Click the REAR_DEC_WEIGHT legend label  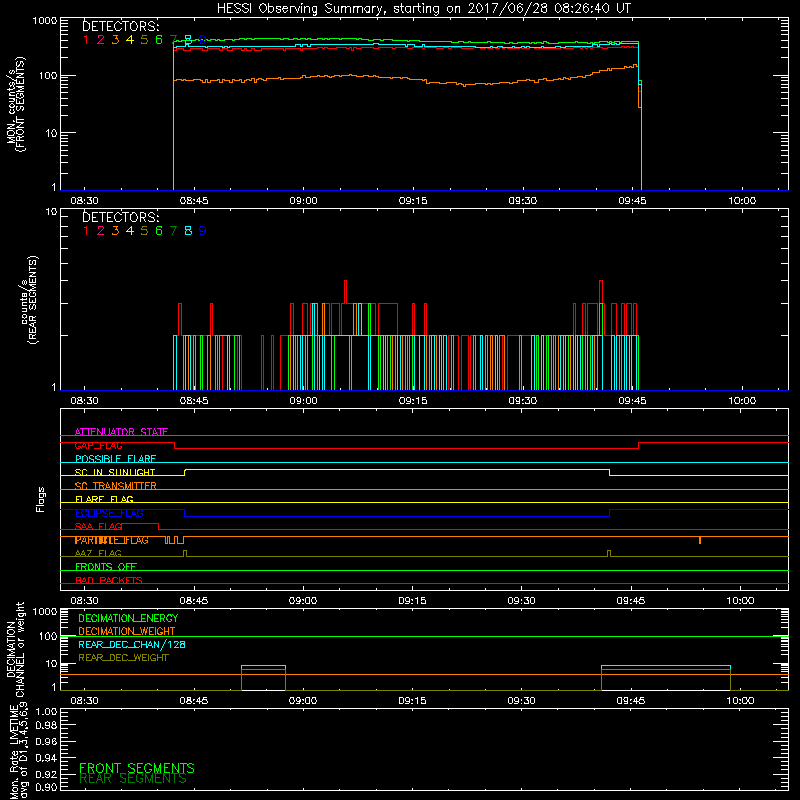[123, 658]
